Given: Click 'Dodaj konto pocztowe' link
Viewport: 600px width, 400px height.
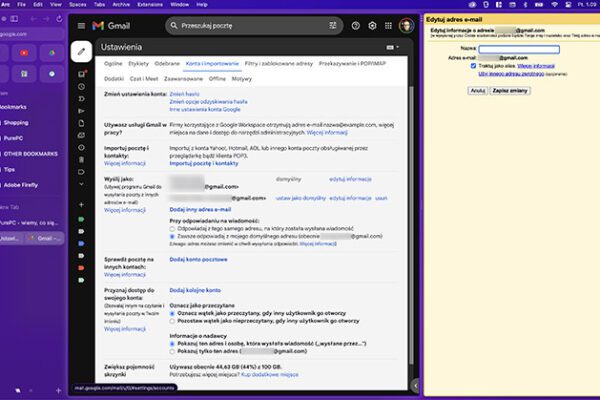Looking at the screenshot, I should point(198,260).
